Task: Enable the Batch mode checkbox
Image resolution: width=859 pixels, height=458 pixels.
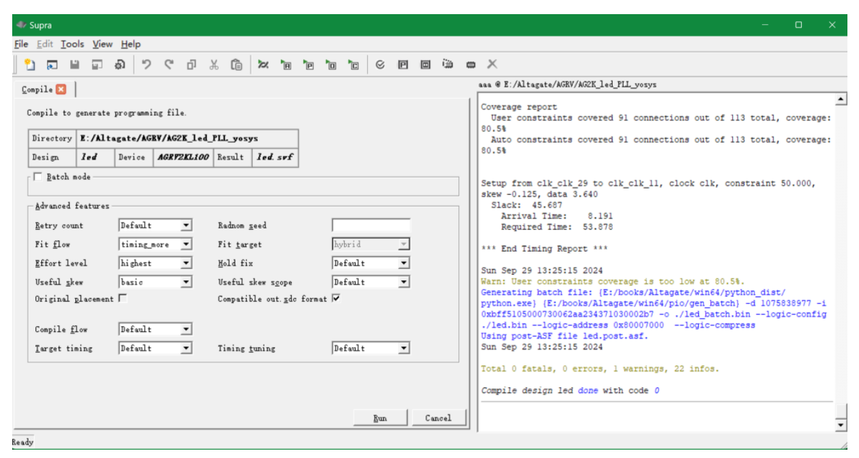Action: (38, 176)
